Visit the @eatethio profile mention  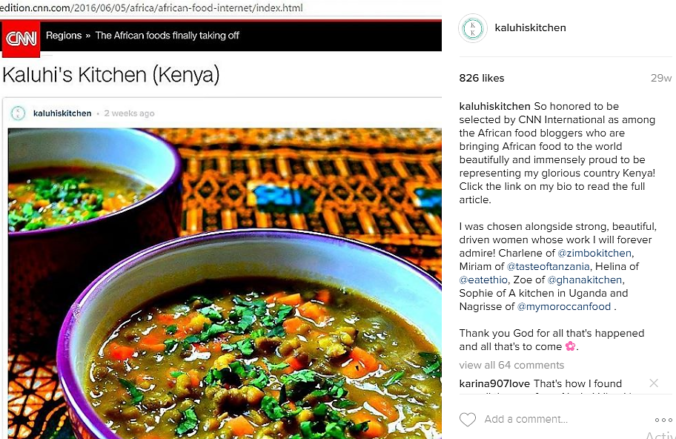click(483, 279)
